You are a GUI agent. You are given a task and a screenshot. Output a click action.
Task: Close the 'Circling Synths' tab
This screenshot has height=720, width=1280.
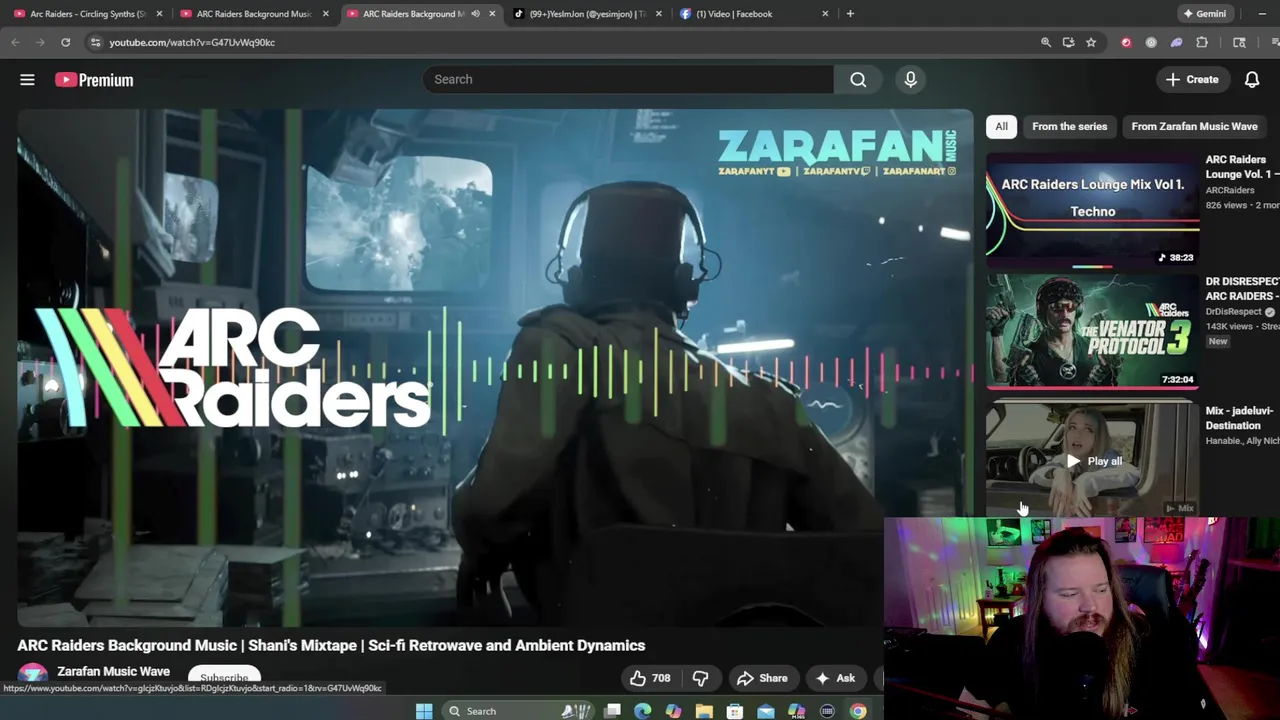tap(159, 14)
